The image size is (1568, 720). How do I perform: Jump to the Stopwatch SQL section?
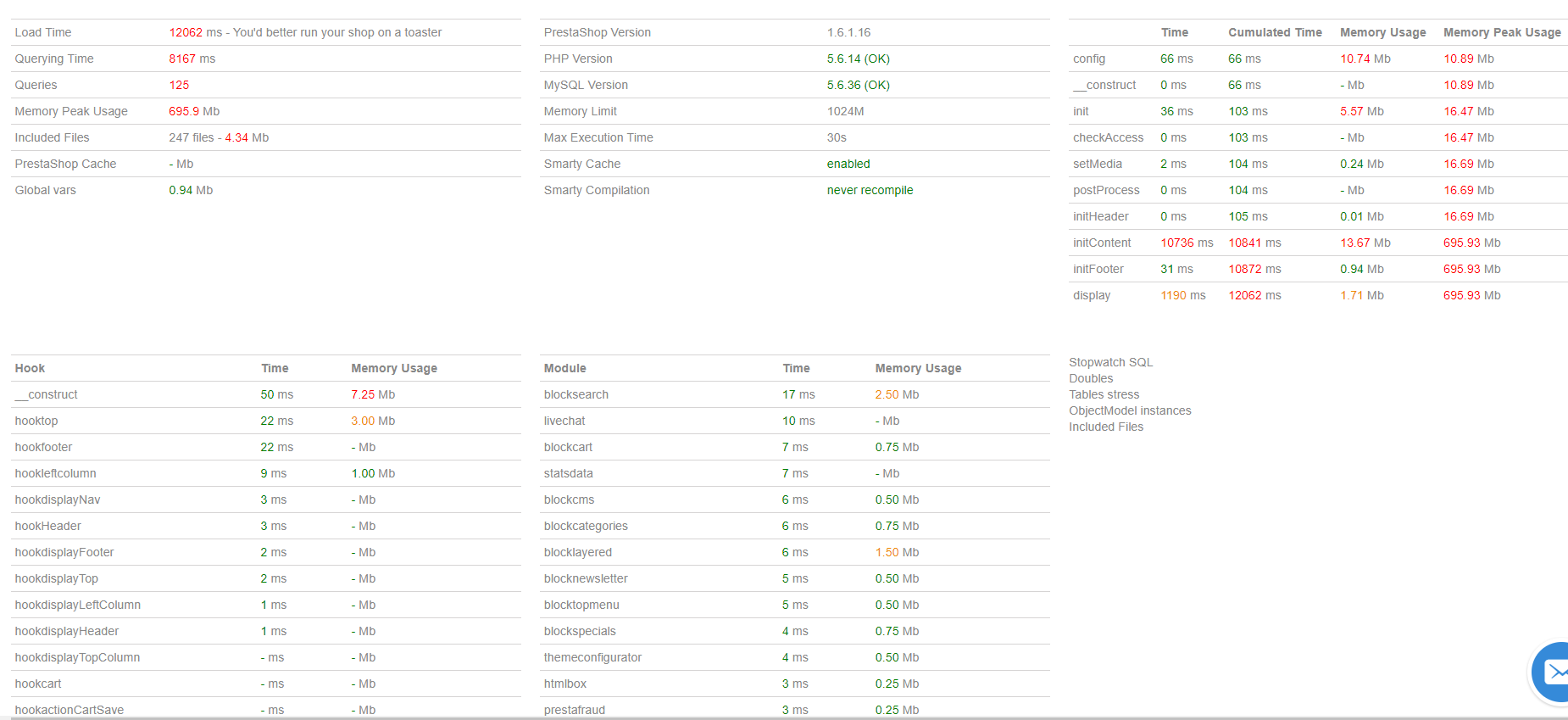(x=1110, y=362)
